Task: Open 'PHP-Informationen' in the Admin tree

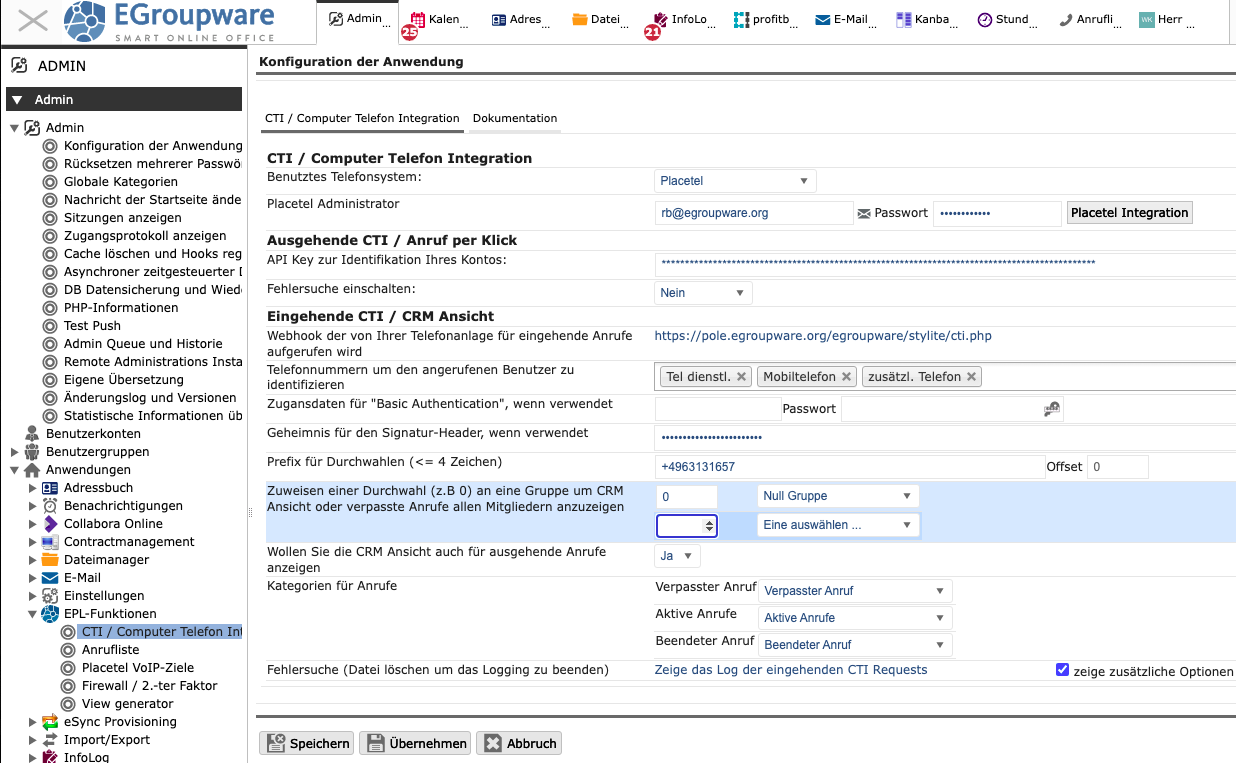Action: (121, 308)
